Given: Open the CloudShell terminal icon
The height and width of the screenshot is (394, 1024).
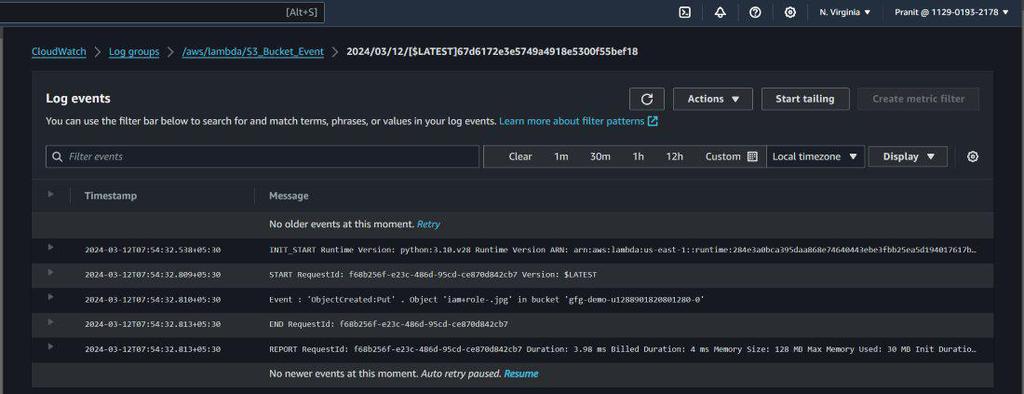Looking at the screenshot, I should coord(684,12).
